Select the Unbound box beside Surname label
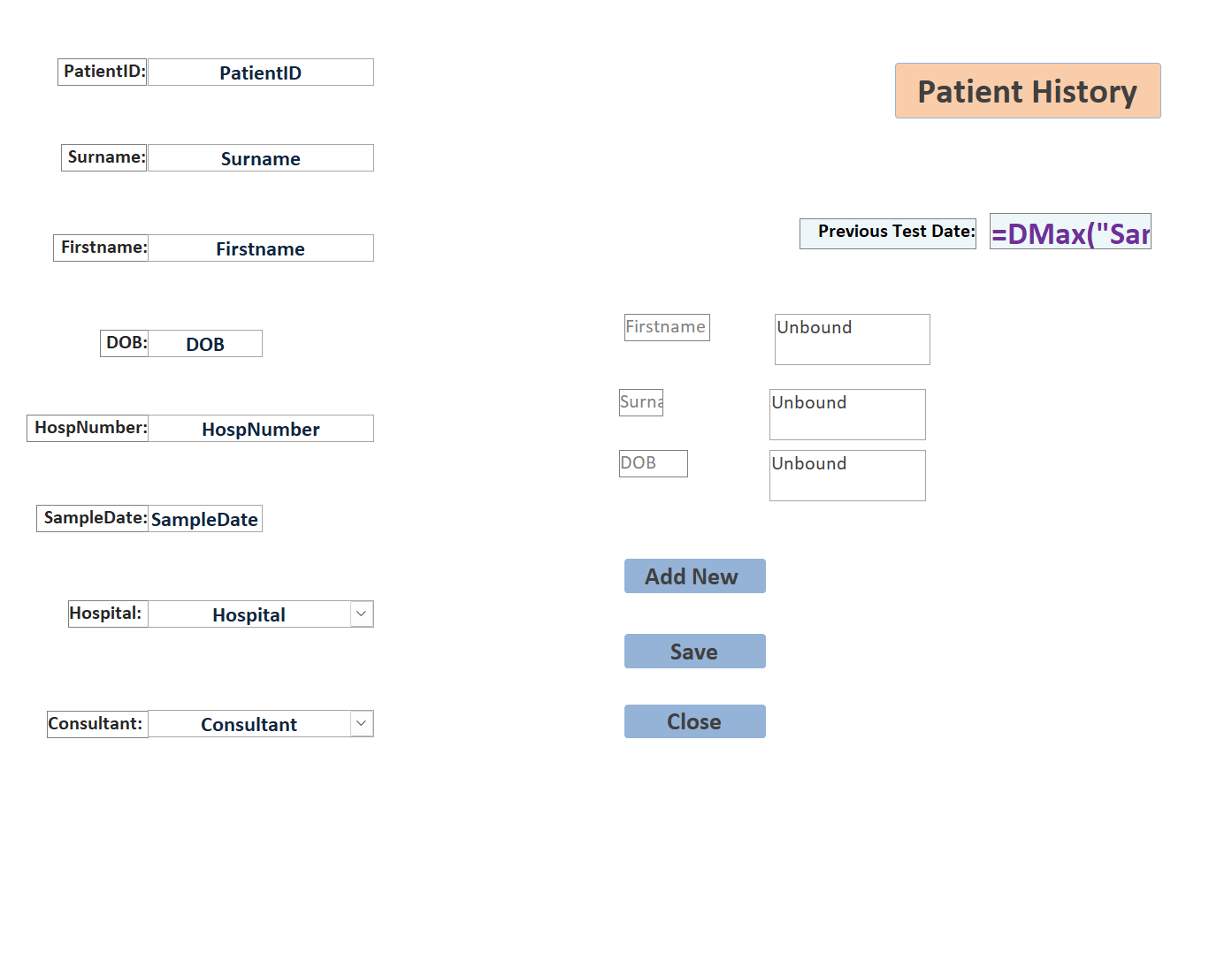Image resolution: width=1232 pixels, height=953 pixels. 847,415
